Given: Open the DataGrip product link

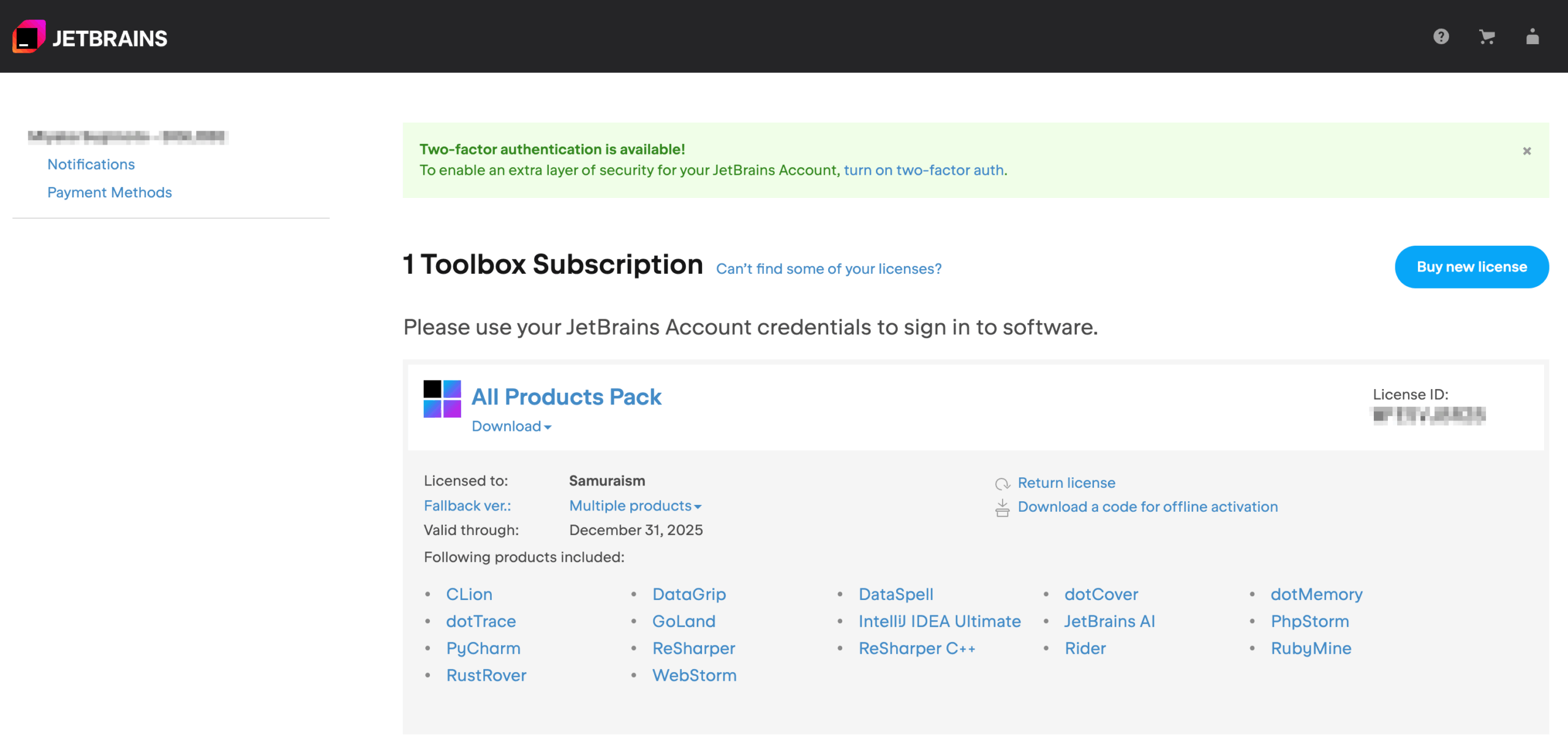Looking at the screenshot, I should (x=689, y=594).
